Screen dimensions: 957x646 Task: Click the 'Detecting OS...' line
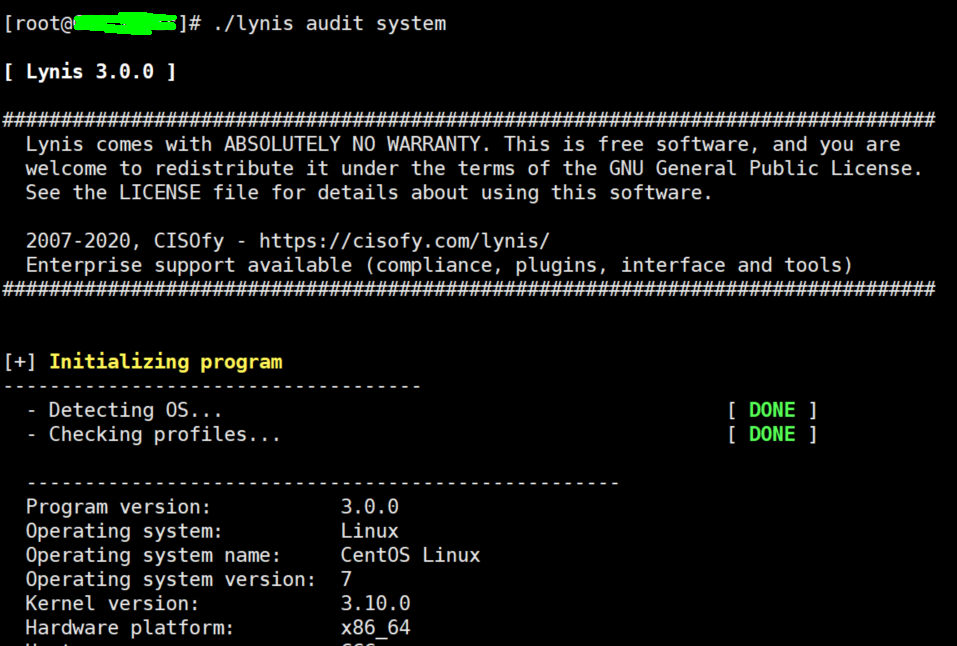124,410
